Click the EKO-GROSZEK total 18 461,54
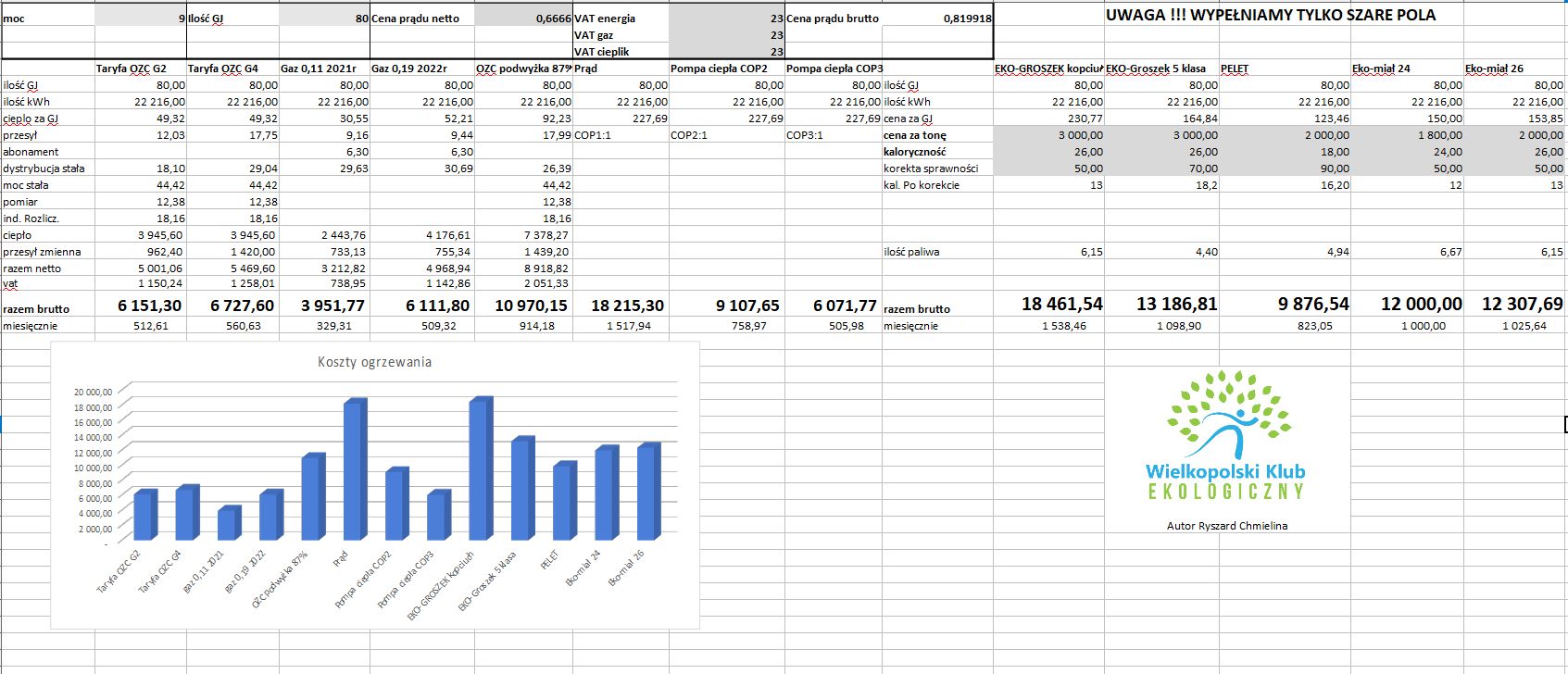This screenshot has width=1568, height=674. pos(1062,304)
